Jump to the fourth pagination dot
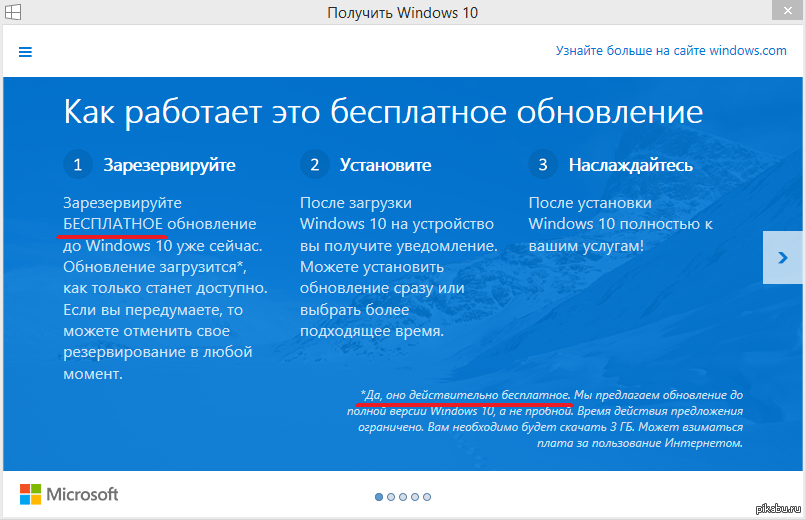 point(415,496)
